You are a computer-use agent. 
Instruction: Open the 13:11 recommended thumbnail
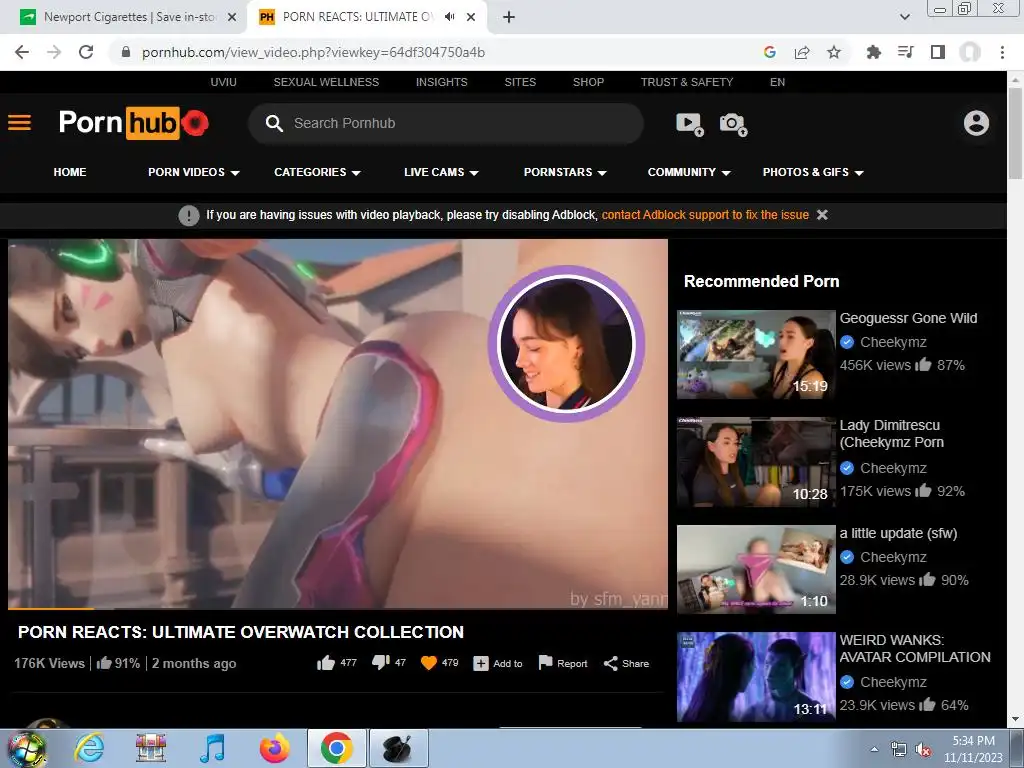(x=756, y=677)
